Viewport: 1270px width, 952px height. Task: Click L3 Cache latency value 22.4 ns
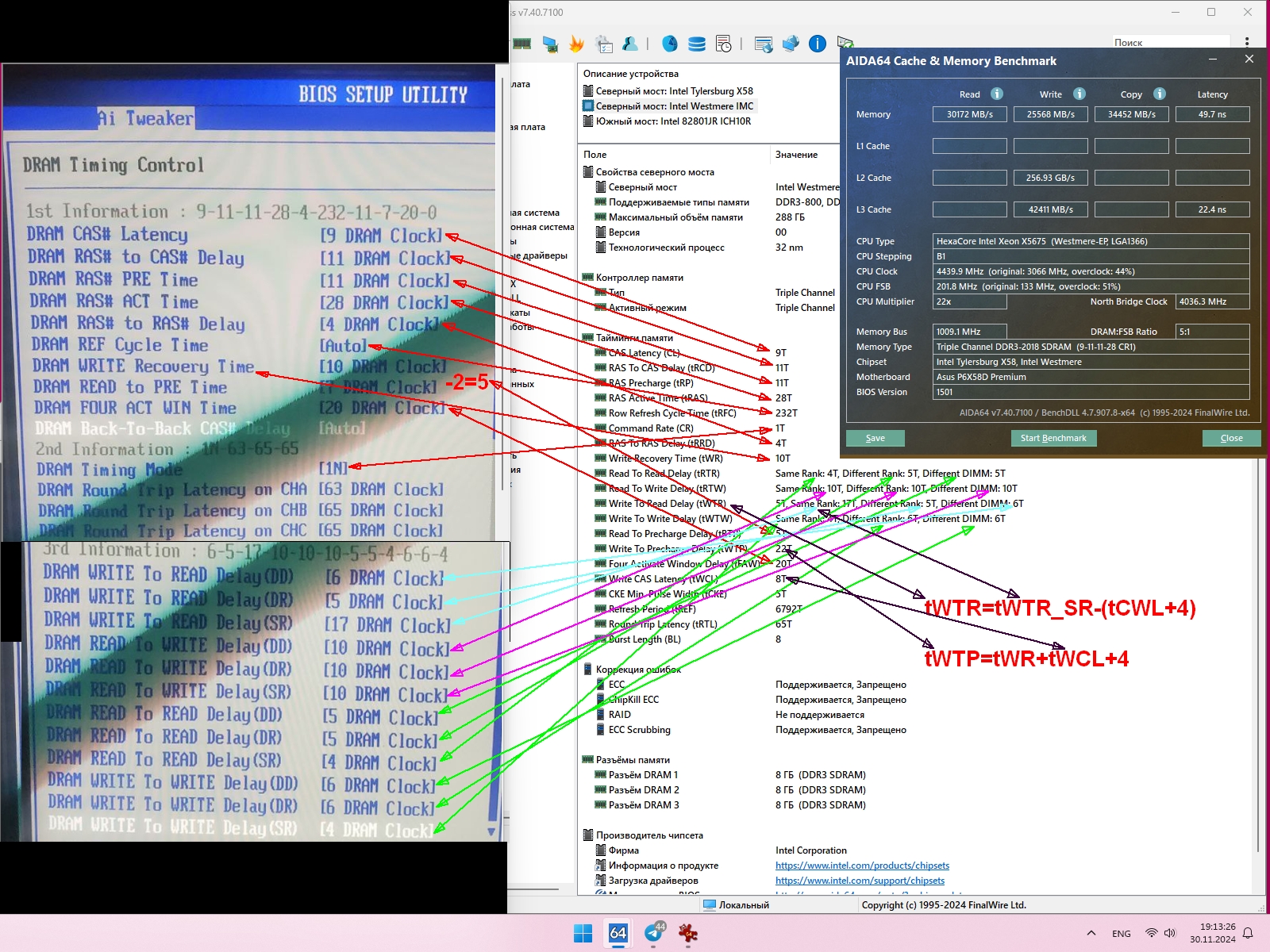point(1212,209)
